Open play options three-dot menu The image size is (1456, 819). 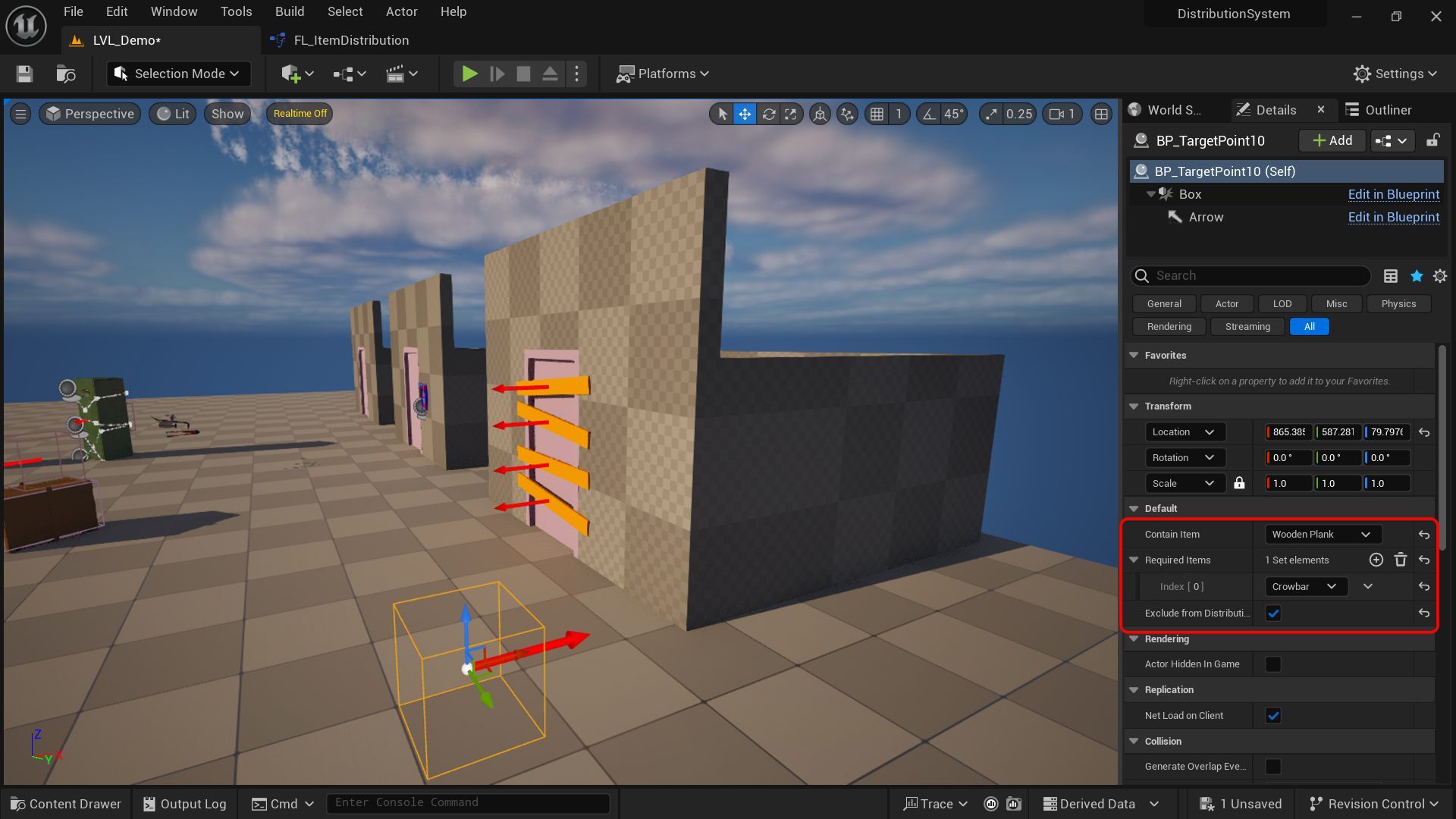click(577, 74)
